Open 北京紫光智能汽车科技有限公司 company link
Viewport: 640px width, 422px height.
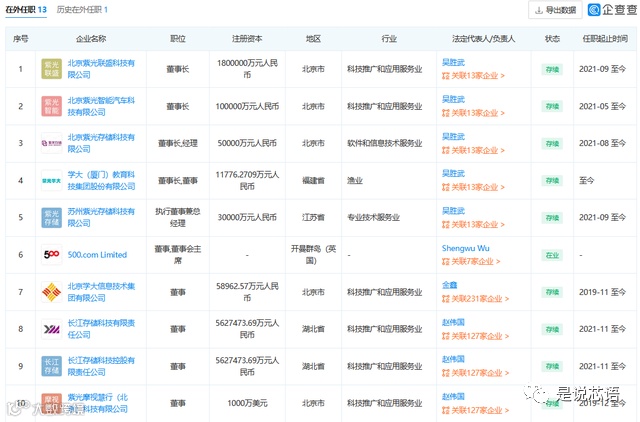pyautogui.click(x=101, y=106)
